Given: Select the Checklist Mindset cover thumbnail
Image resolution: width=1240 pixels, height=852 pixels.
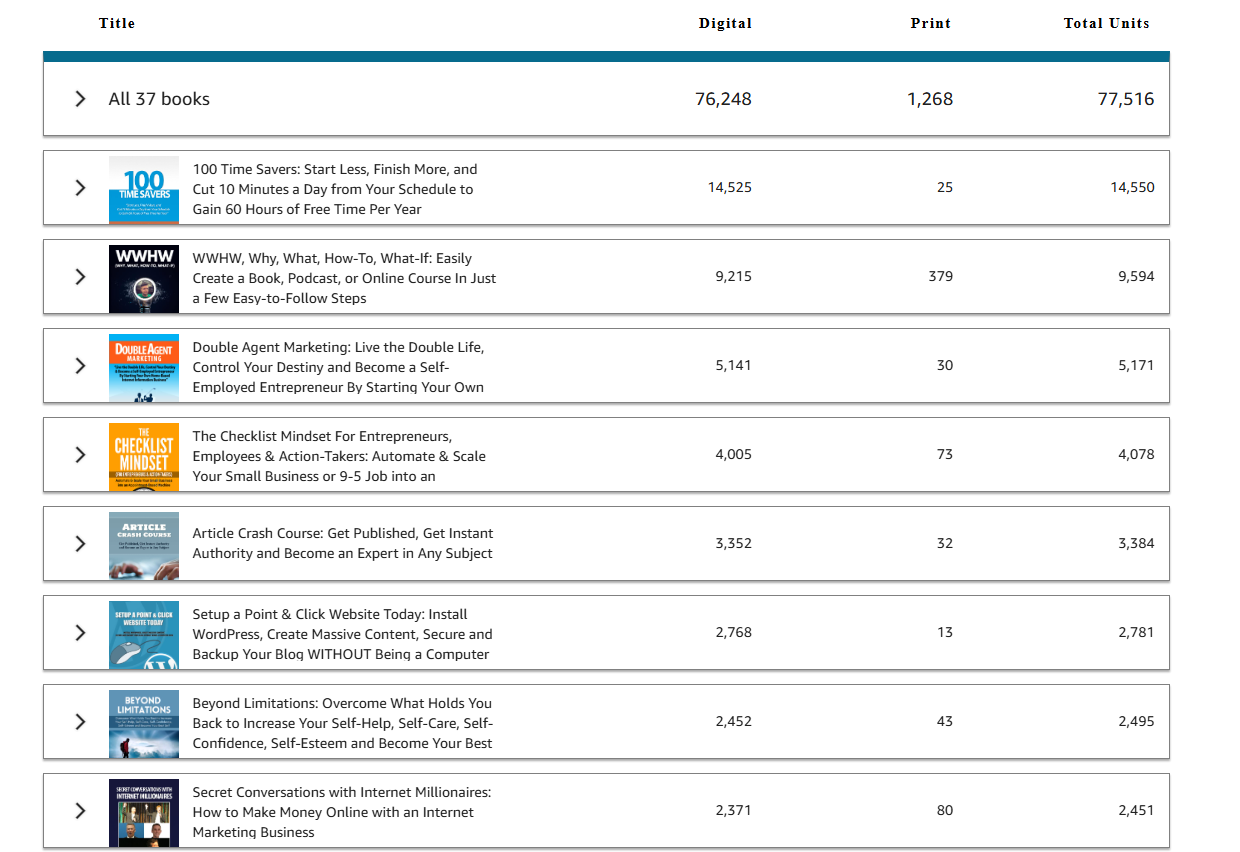Looking at the screenshot, I should click(144, 456).
